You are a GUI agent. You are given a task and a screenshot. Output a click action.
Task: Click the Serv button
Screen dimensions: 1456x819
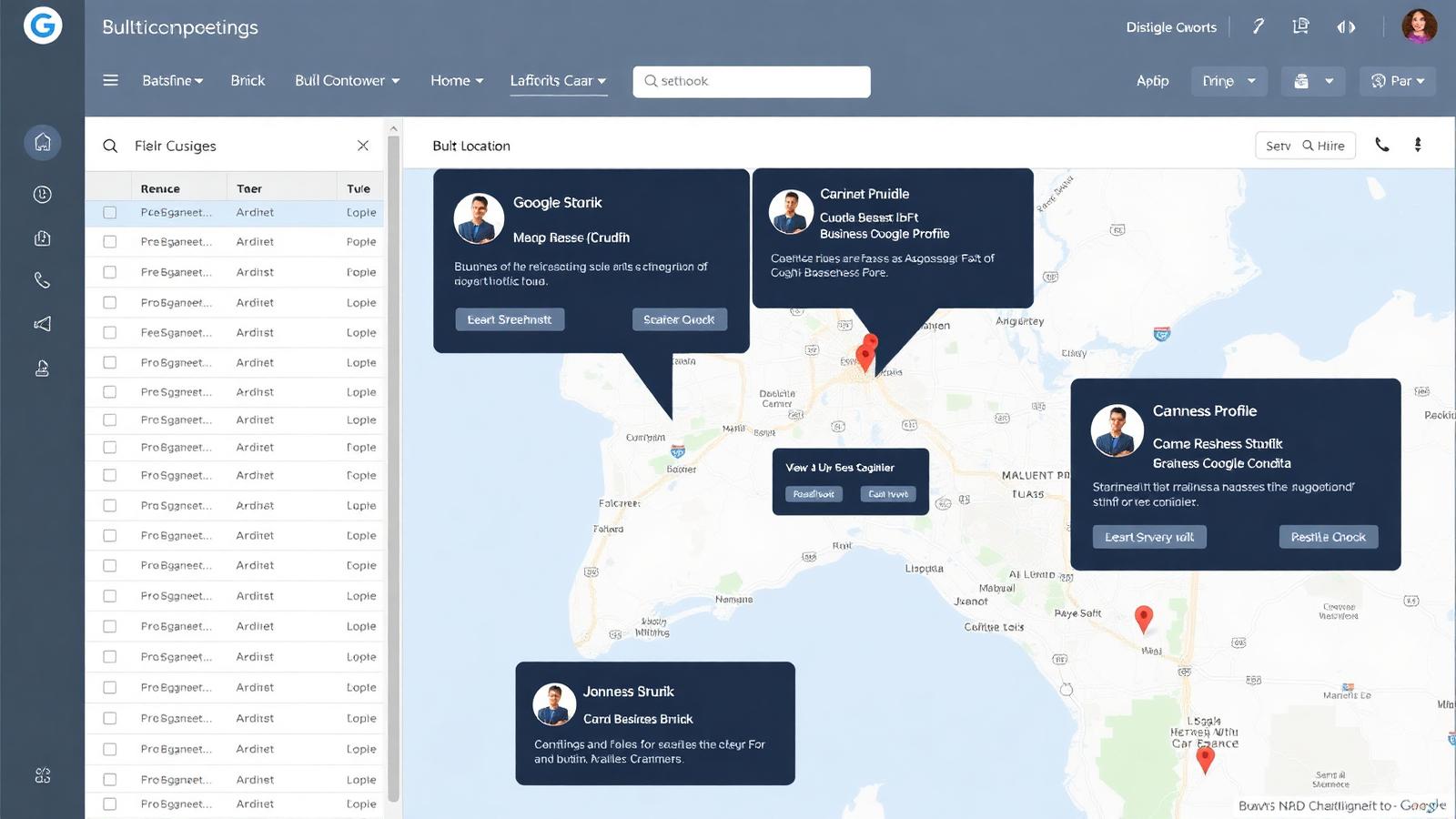tap(1278, 146)
